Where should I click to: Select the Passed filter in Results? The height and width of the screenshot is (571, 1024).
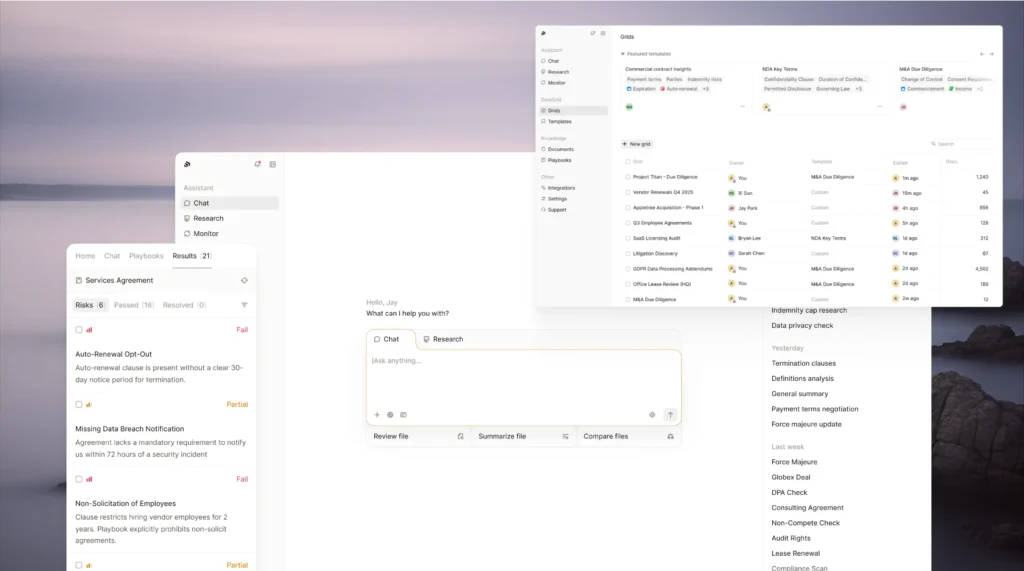click(133, 305)
